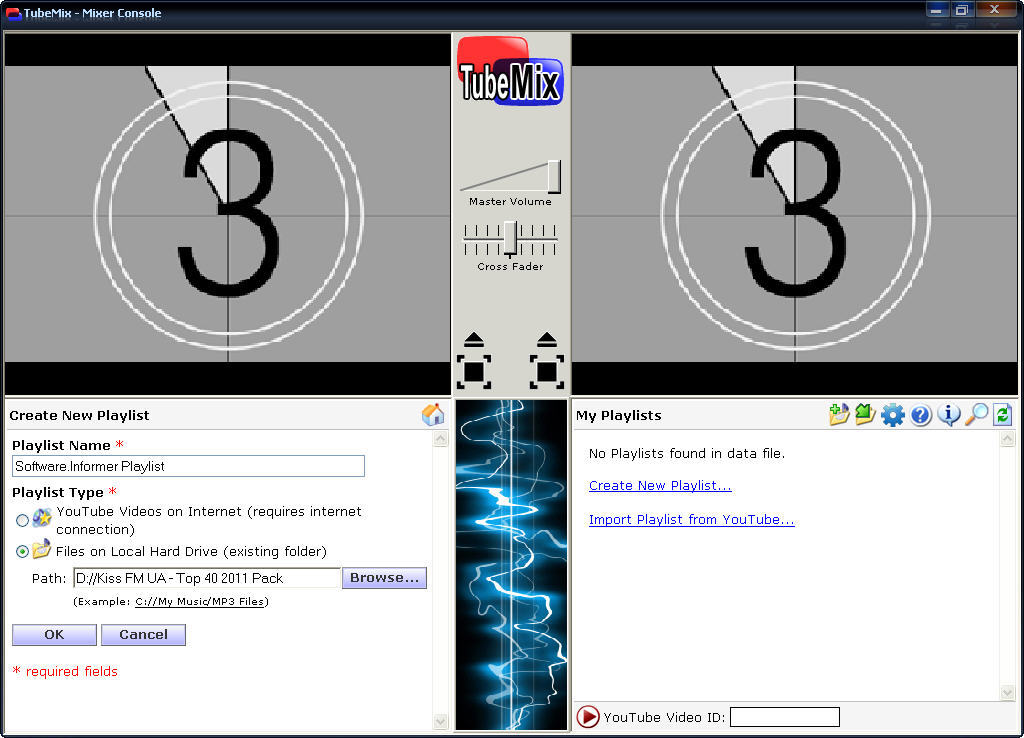Confirm the playlist with OK
1024x738 pixels.
point(54,635)
